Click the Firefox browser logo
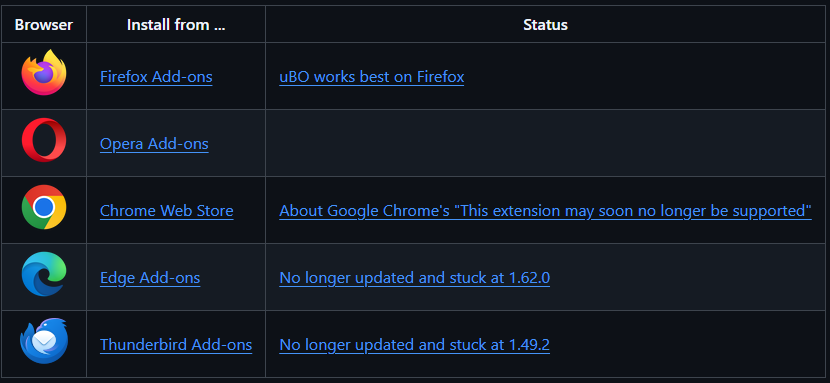 click(x=44, y=72)
